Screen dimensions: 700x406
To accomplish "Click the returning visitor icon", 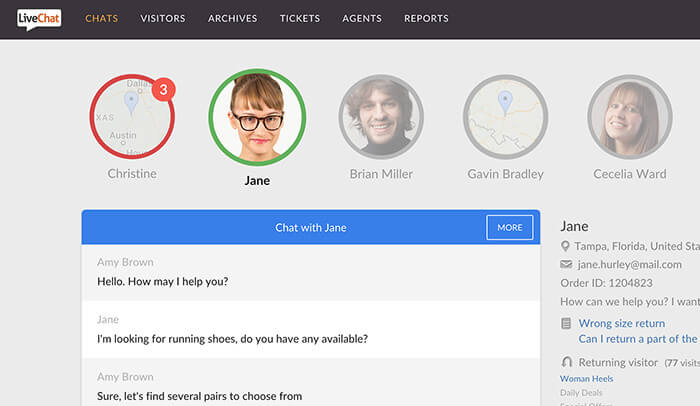I will pyautogui.click(x=567, y=362).
